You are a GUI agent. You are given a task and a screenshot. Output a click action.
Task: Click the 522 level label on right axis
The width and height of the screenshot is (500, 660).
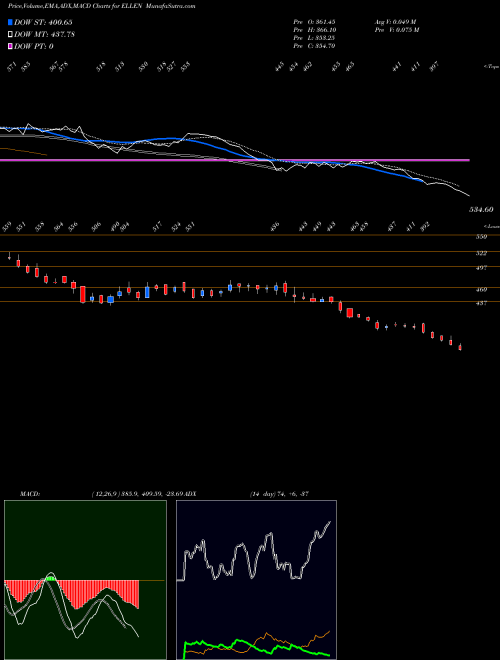coord(481,253)
